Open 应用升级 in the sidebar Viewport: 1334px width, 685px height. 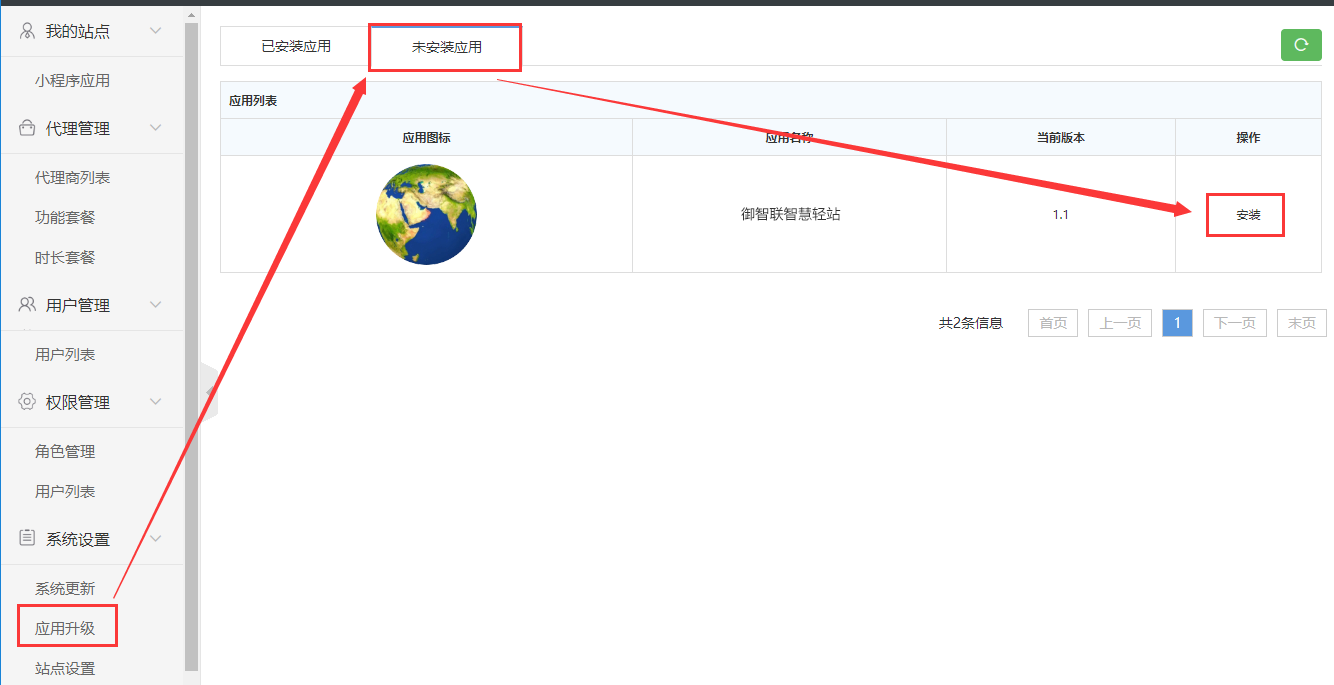pyautogui.click(x=65, y=628)
